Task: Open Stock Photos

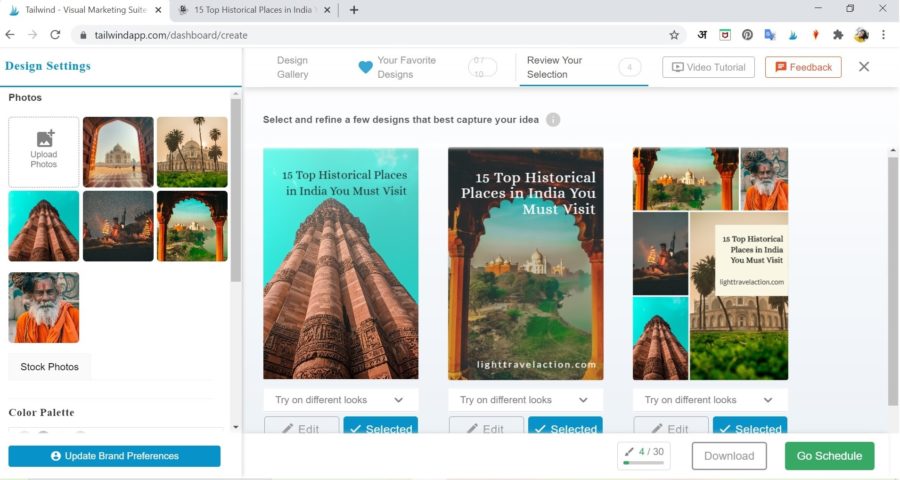Action: 49,366
